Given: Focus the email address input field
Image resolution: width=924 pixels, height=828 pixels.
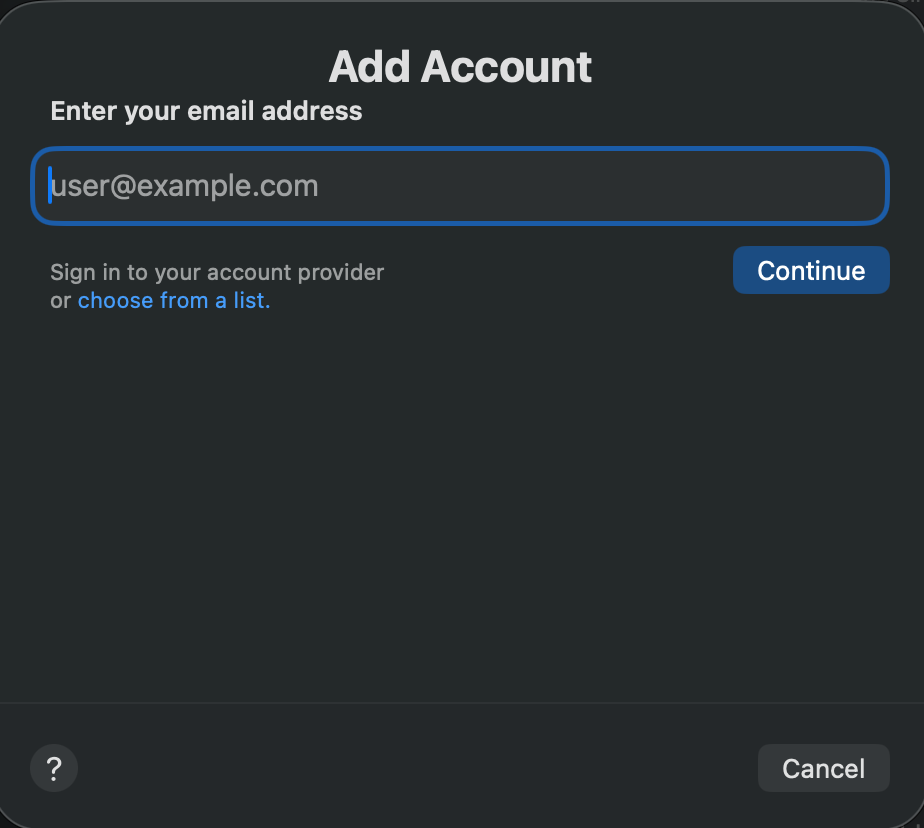Looking at the screenshot, I should pyautogui.click(x=460, y=186).
